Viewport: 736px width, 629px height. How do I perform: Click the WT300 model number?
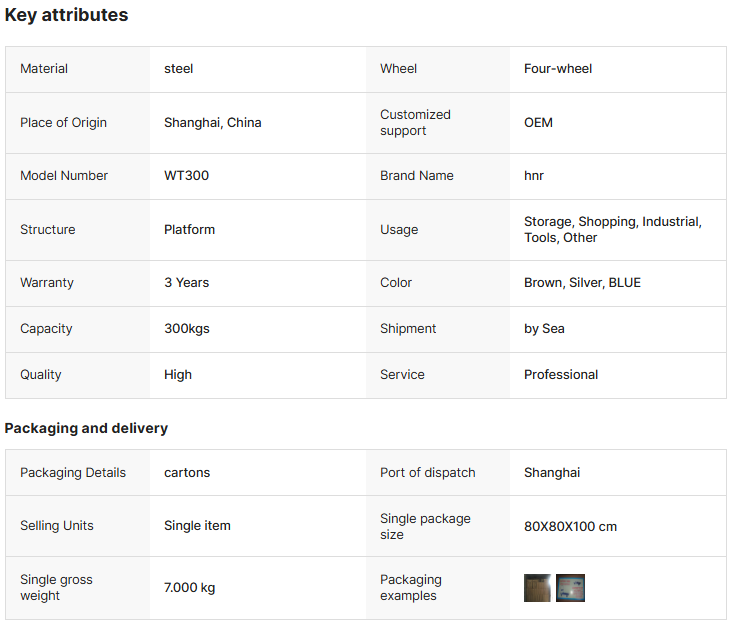[x=186, y=176]
